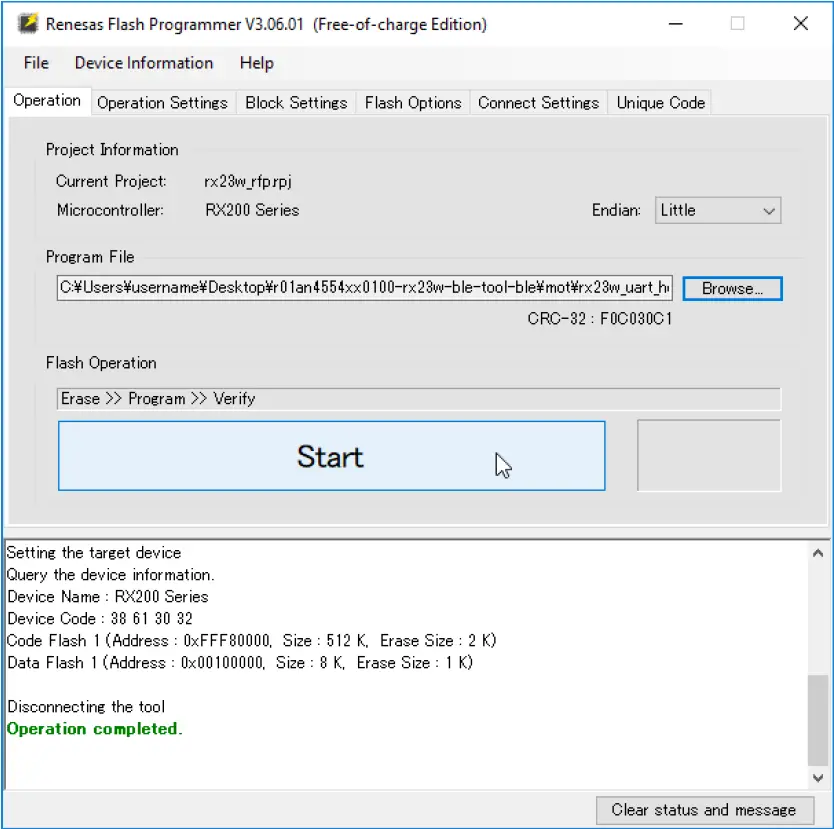Open the Unique Code tab
The height and width of the screenshot is (829, 834).
pos(659,102)
